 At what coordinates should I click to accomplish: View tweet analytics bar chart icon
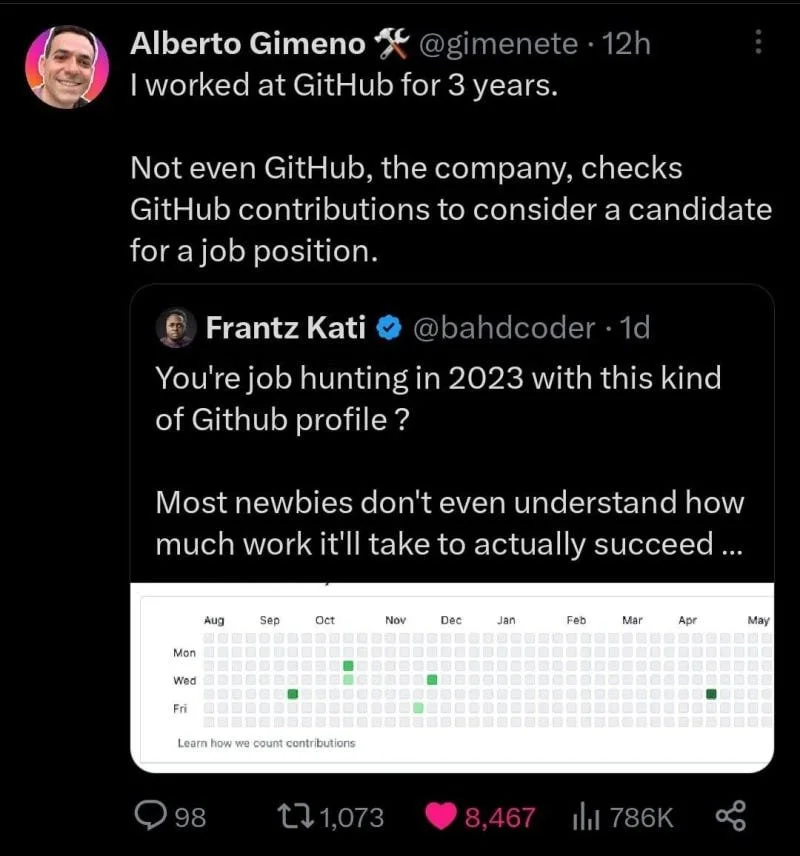point(586,817)
